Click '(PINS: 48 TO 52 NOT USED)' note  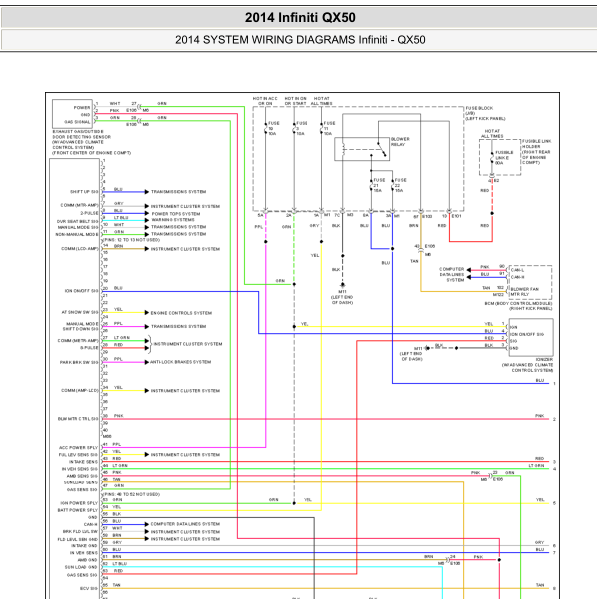point(131,494)
